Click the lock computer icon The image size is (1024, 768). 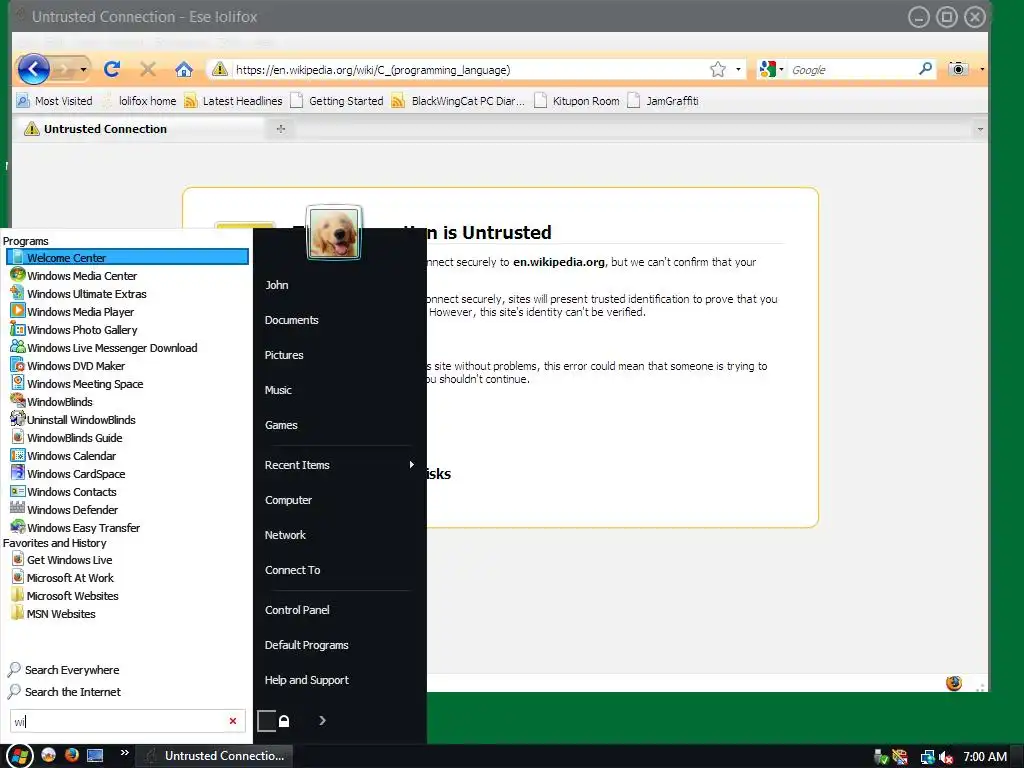284,720
